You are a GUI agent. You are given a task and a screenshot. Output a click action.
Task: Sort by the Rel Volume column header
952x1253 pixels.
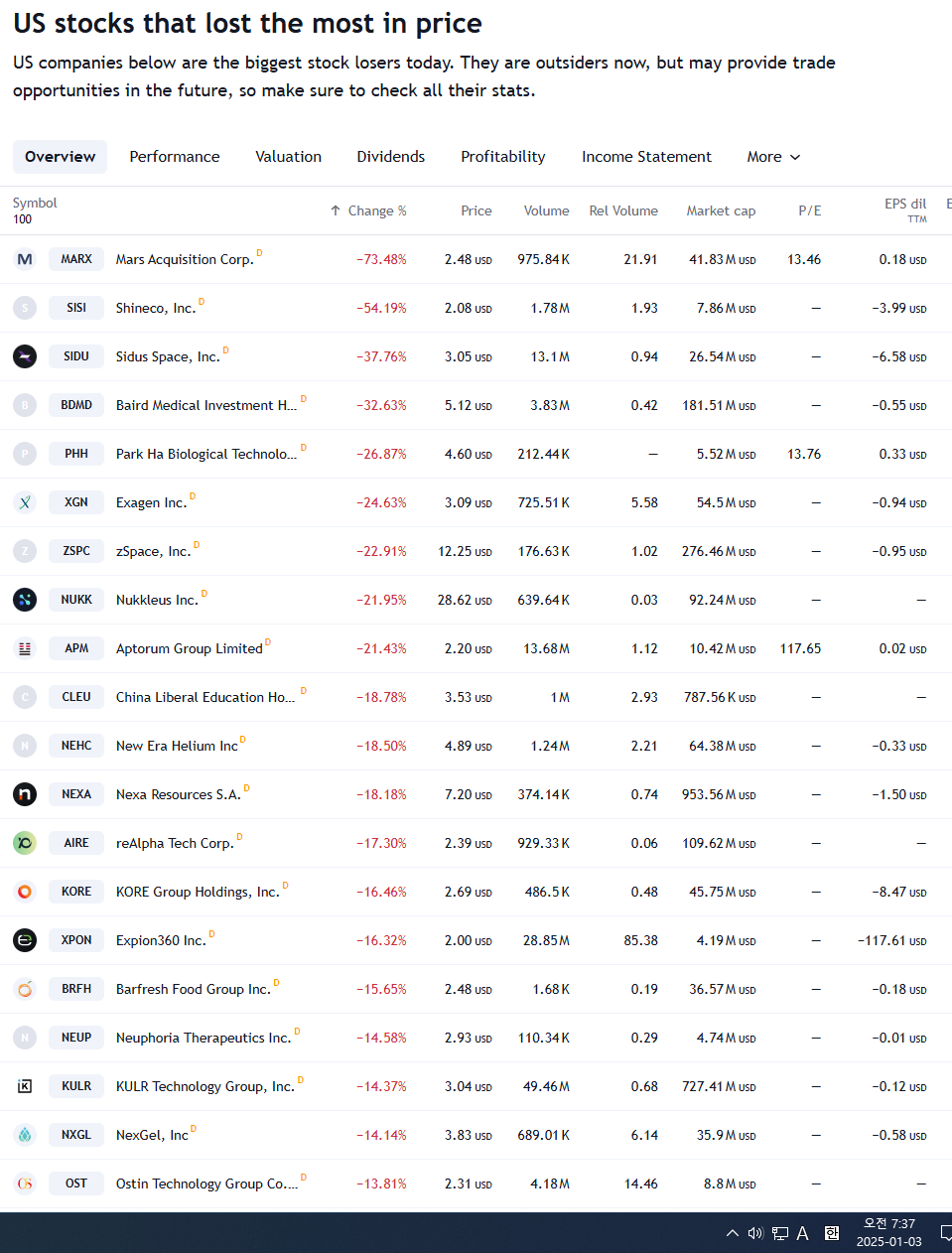(x=623, y=210)
